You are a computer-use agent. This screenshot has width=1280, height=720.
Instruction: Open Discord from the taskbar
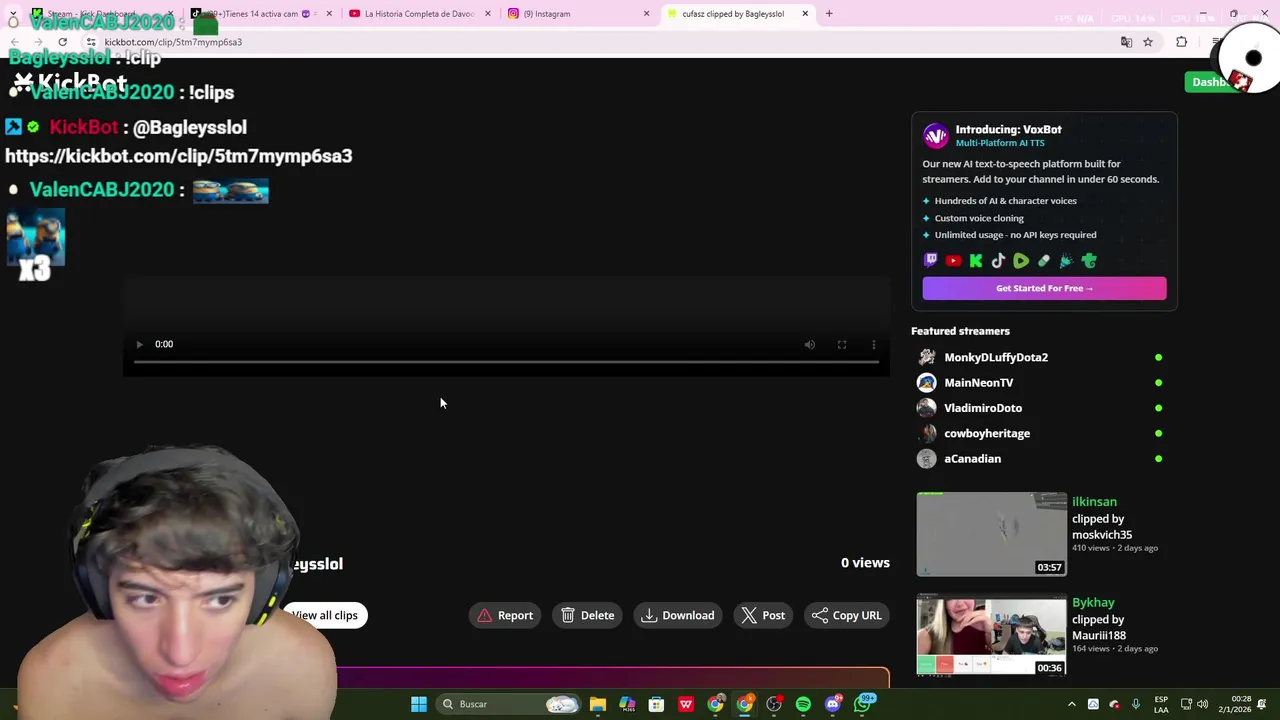(833, 704)
